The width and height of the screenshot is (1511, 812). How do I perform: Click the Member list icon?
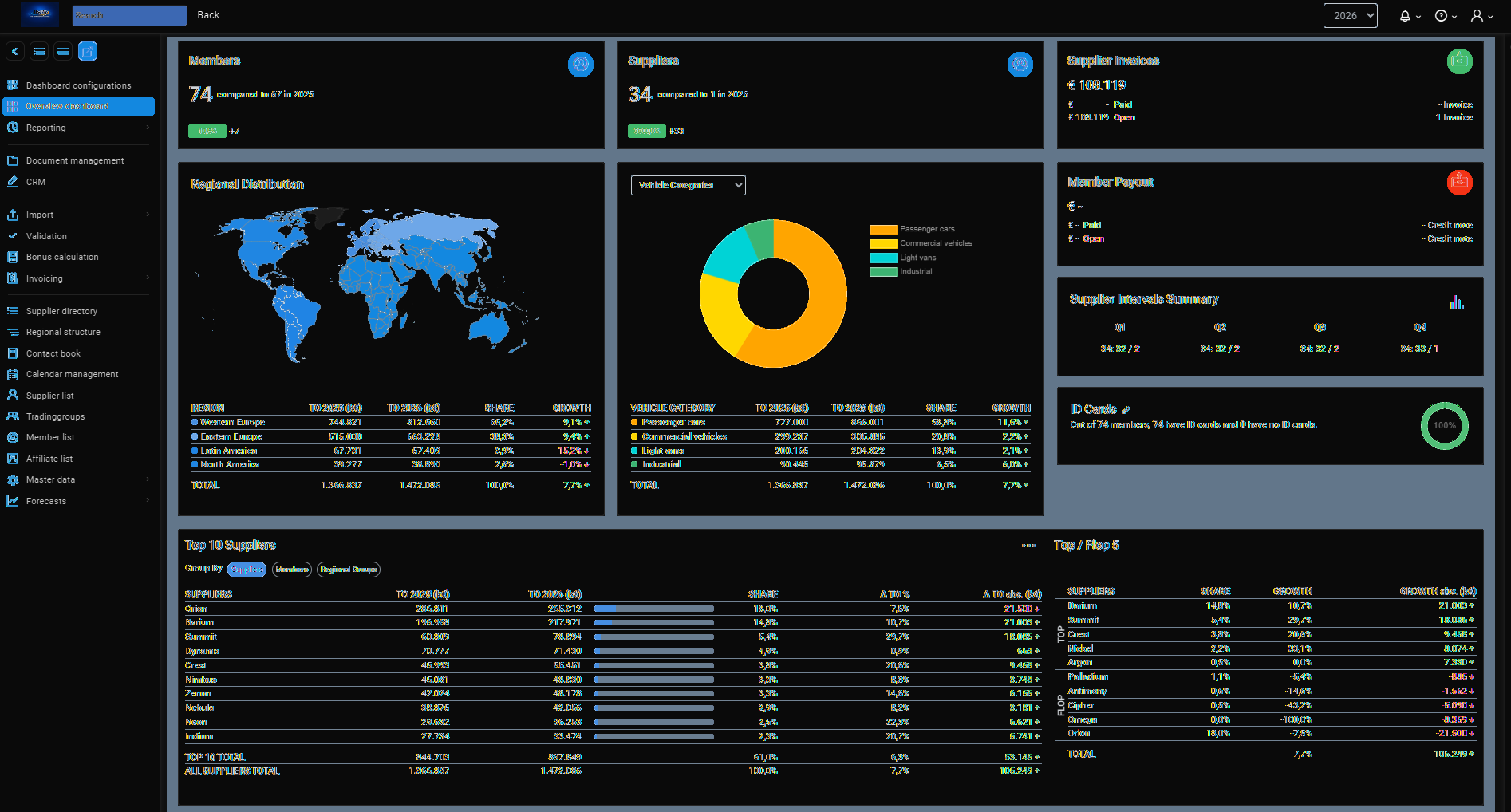pos(13,437)
